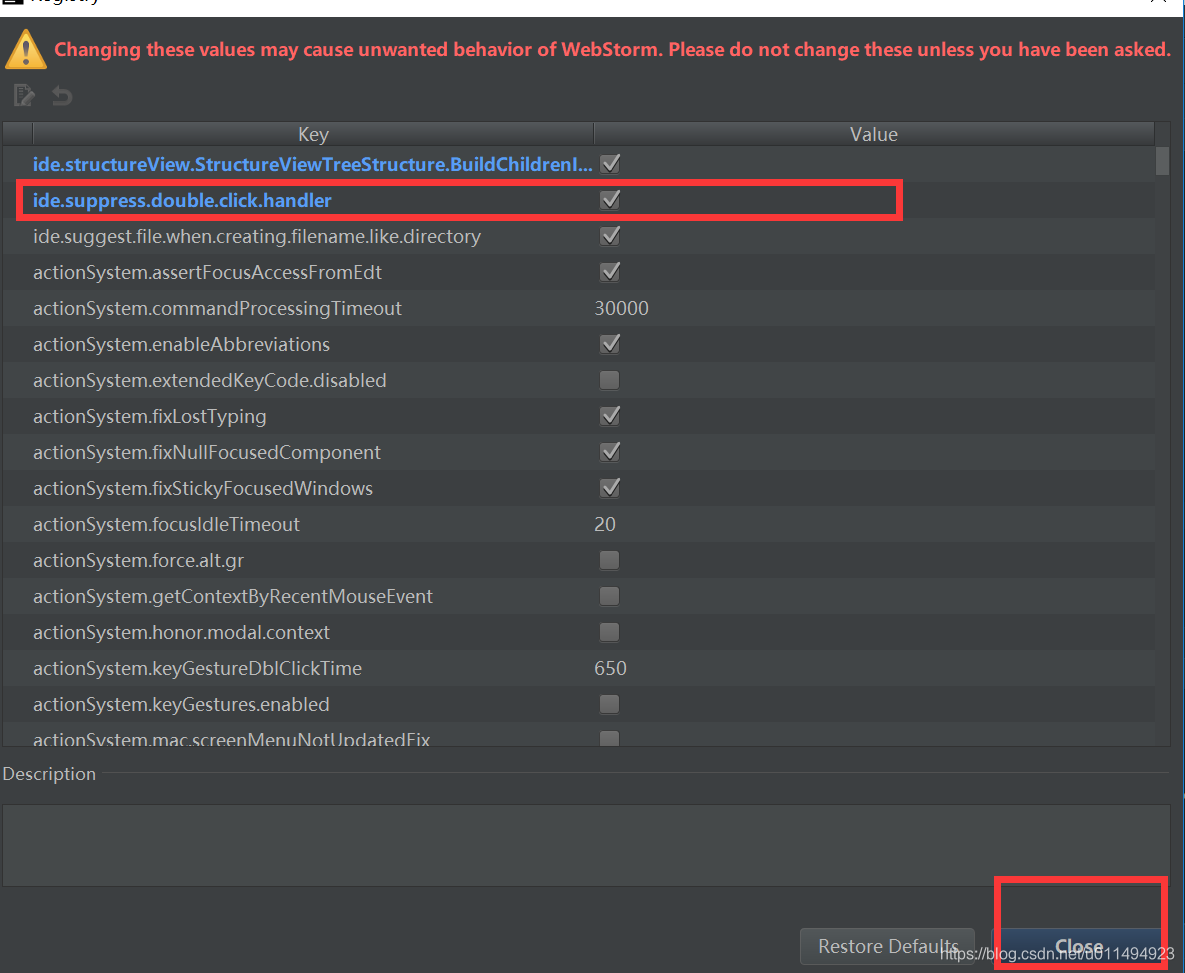Select the actionSystem.fixNullFocusedComponent key
Screen dimensions: 1185x973
pos(206,452)
